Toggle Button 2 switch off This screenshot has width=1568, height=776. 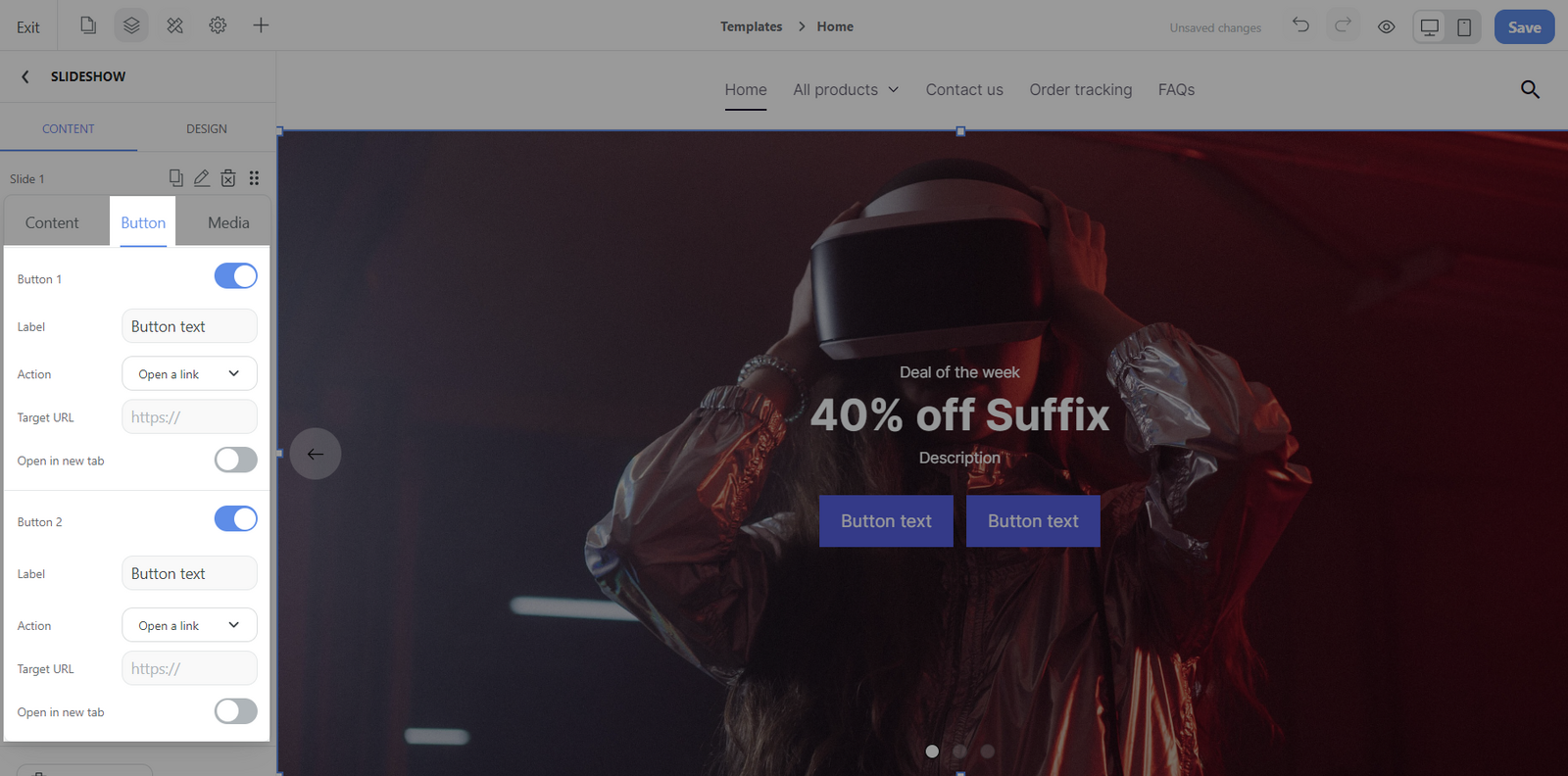(236, 519)
